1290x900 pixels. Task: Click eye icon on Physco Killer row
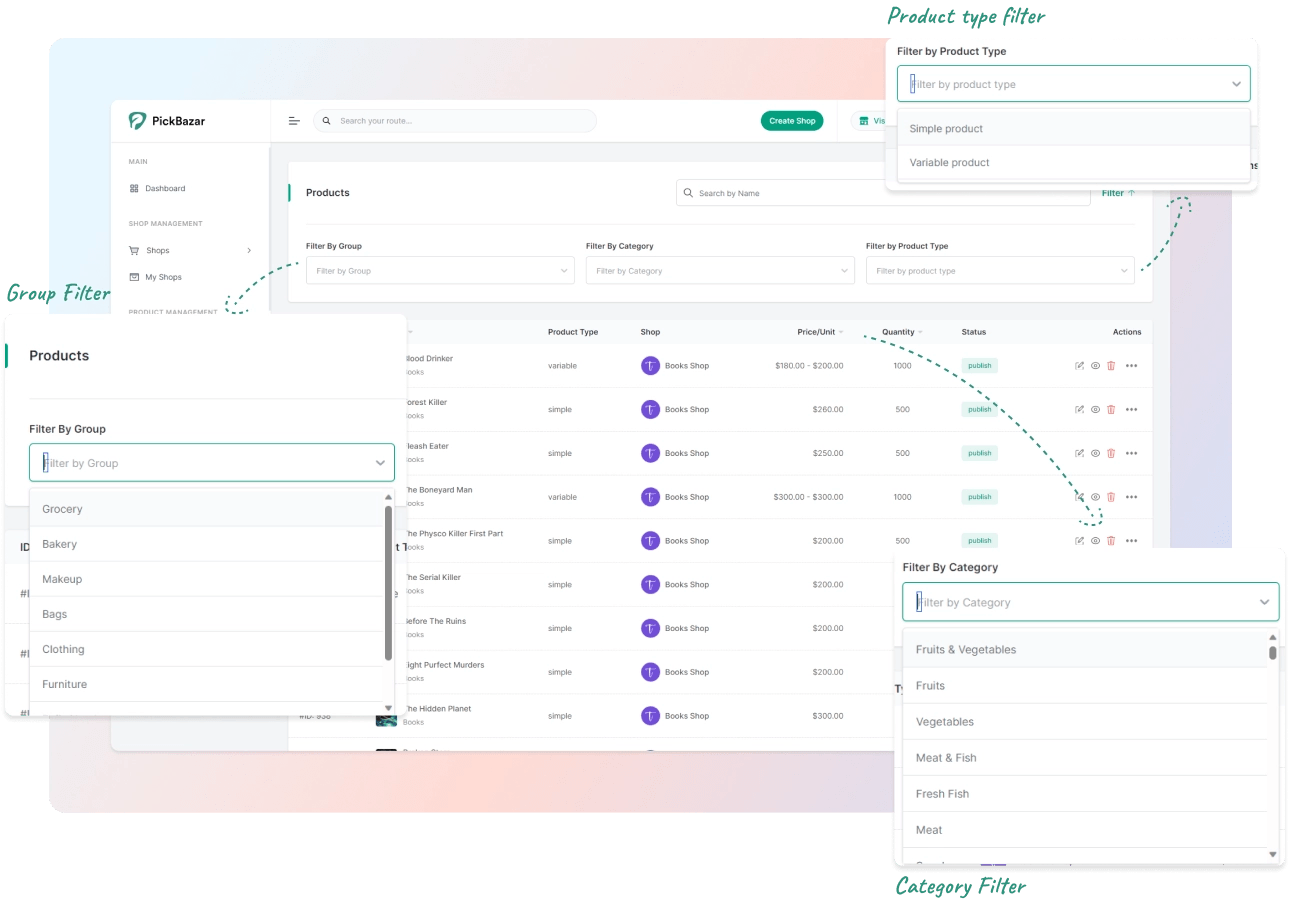1095,541
